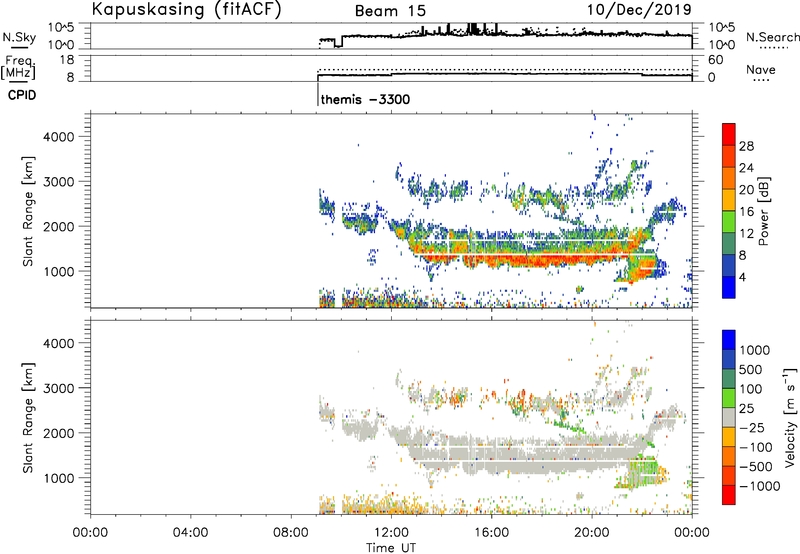
Task: Click the '16:00' time axis label
Action: tap(491, 533)
